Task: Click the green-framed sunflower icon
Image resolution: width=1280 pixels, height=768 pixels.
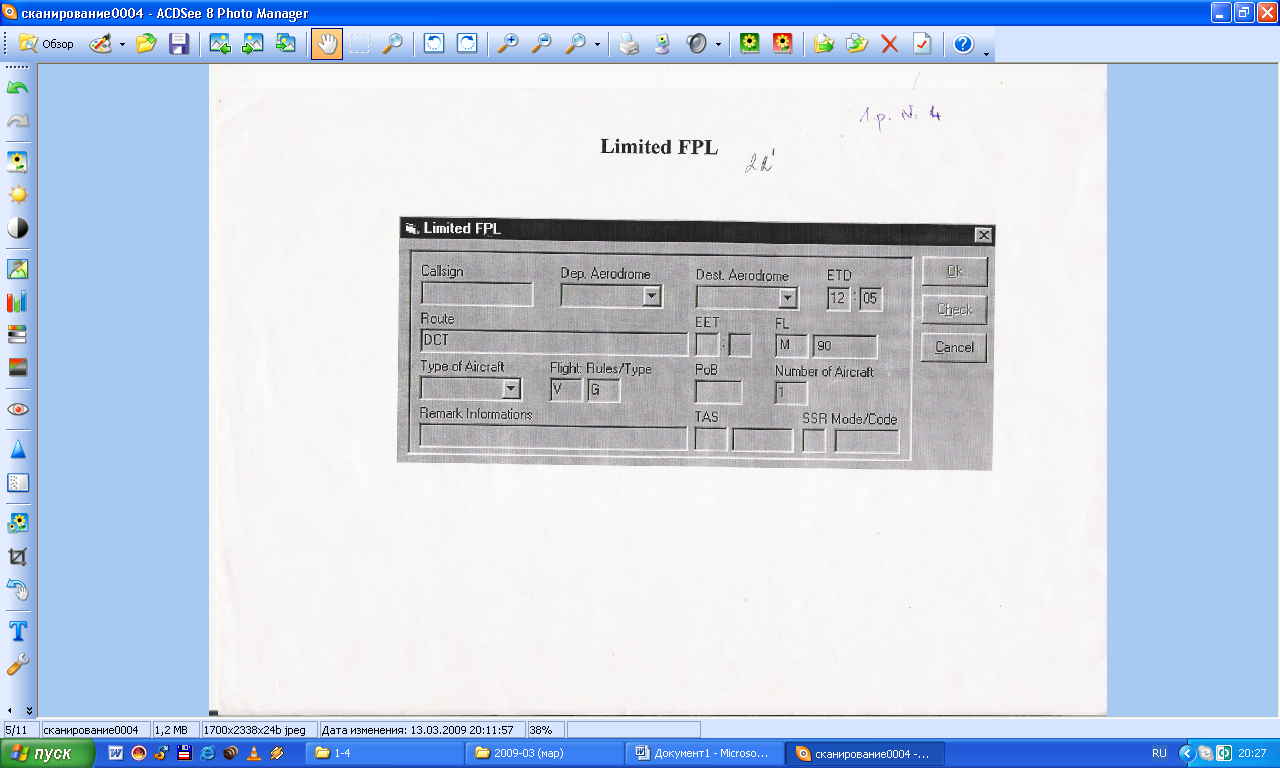Action: coord(749,44)
